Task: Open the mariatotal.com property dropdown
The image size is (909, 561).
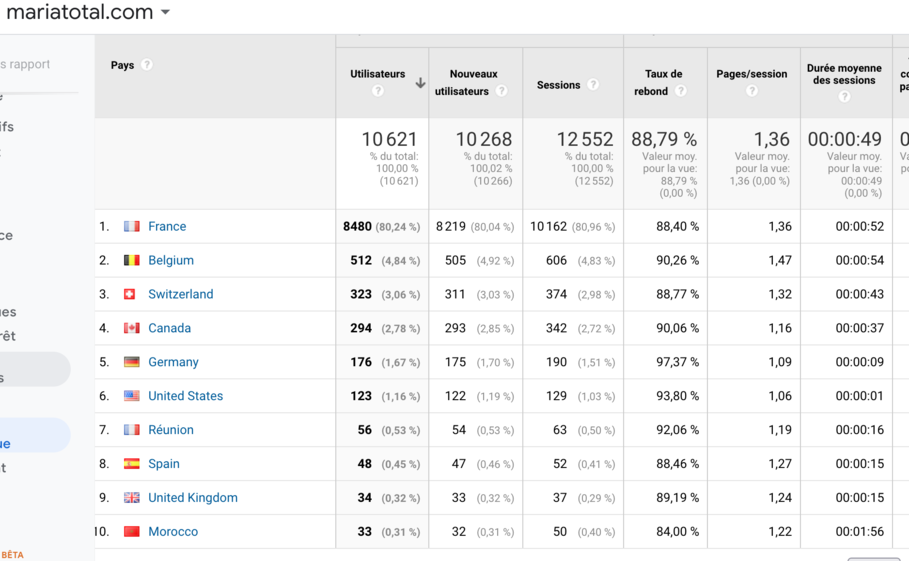Action: point(165,13)
